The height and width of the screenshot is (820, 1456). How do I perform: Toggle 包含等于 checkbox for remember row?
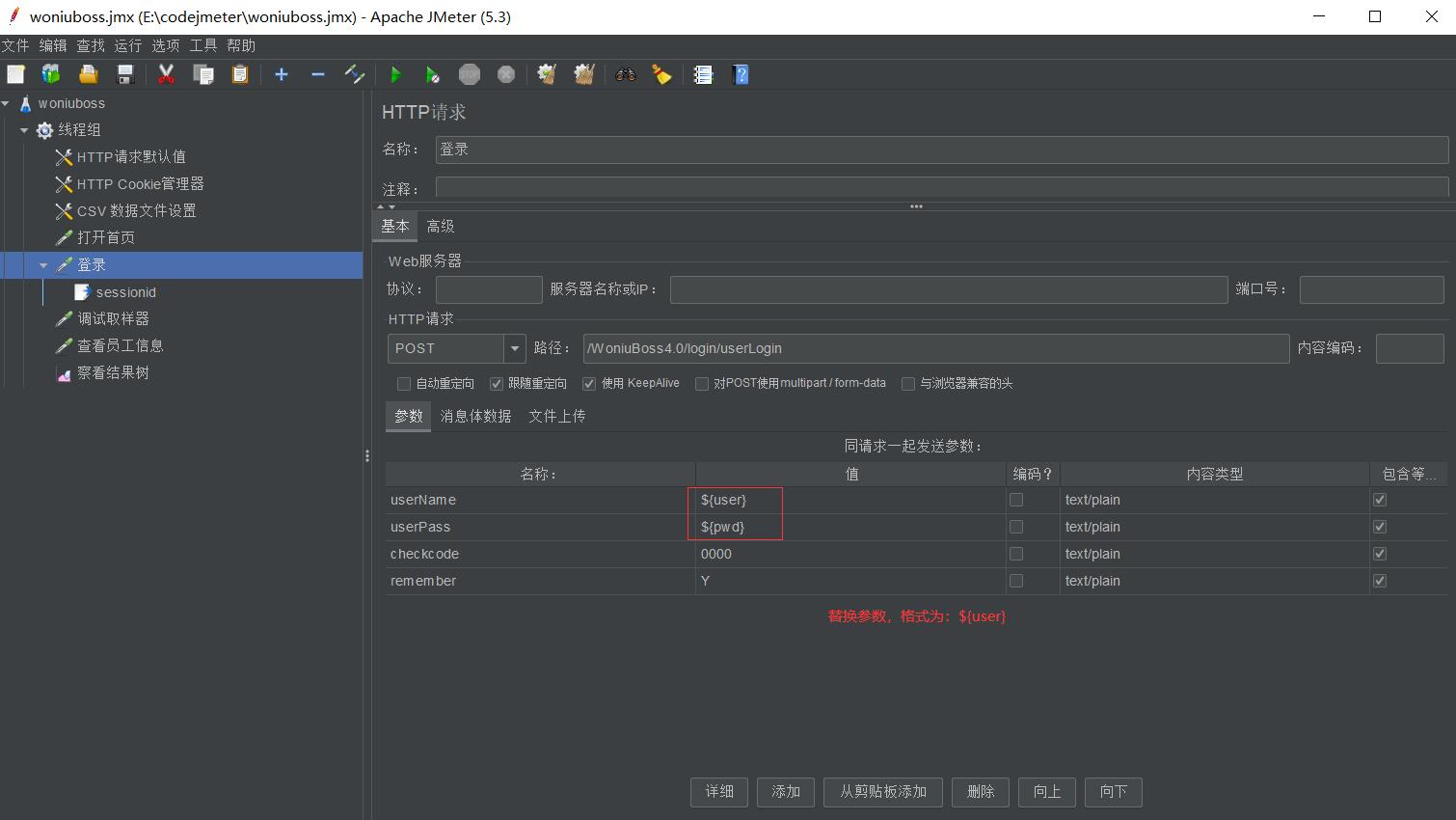click(1380, 581)
